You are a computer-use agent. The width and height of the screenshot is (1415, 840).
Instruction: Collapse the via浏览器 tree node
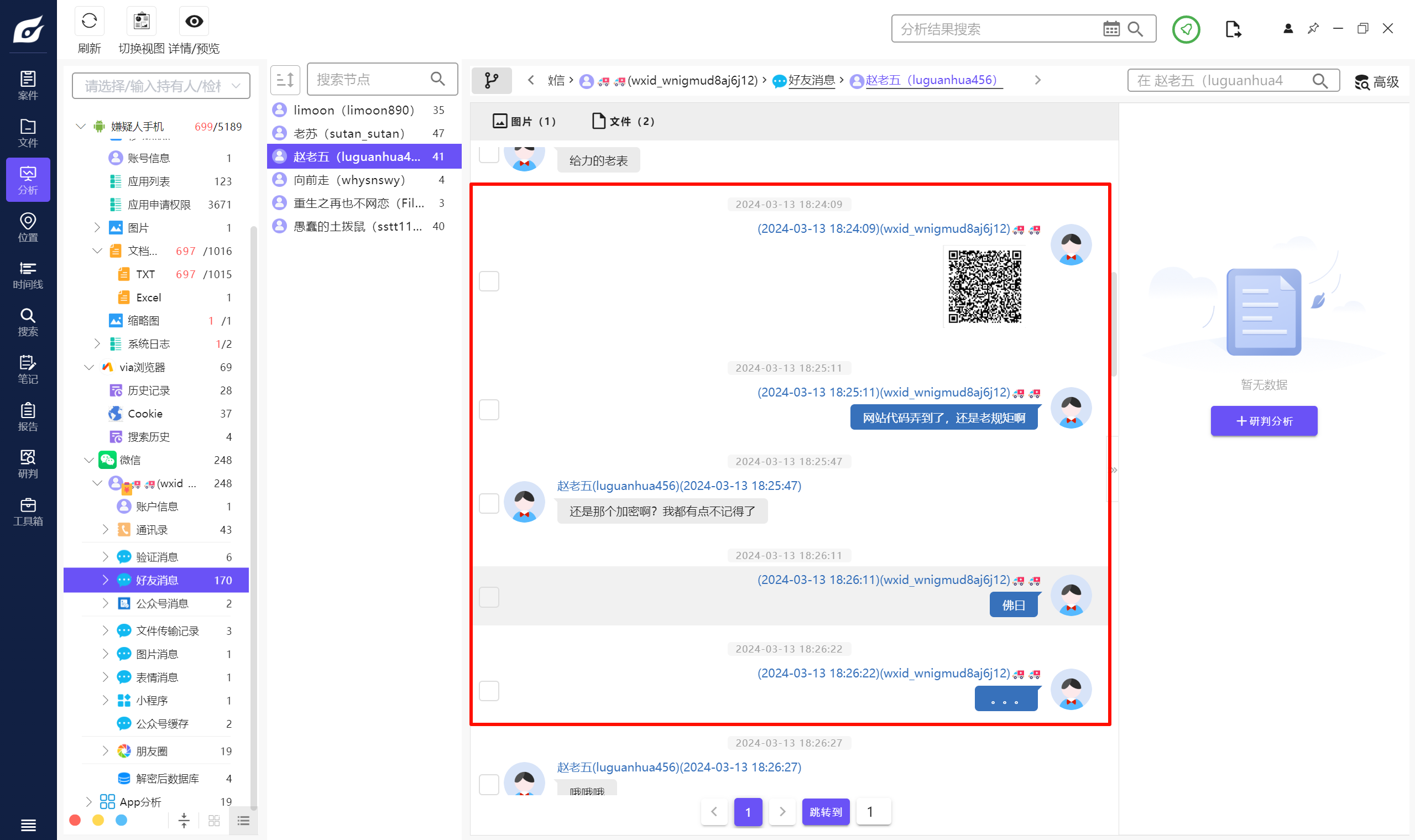pyautogui.click(x=89, y=367)
